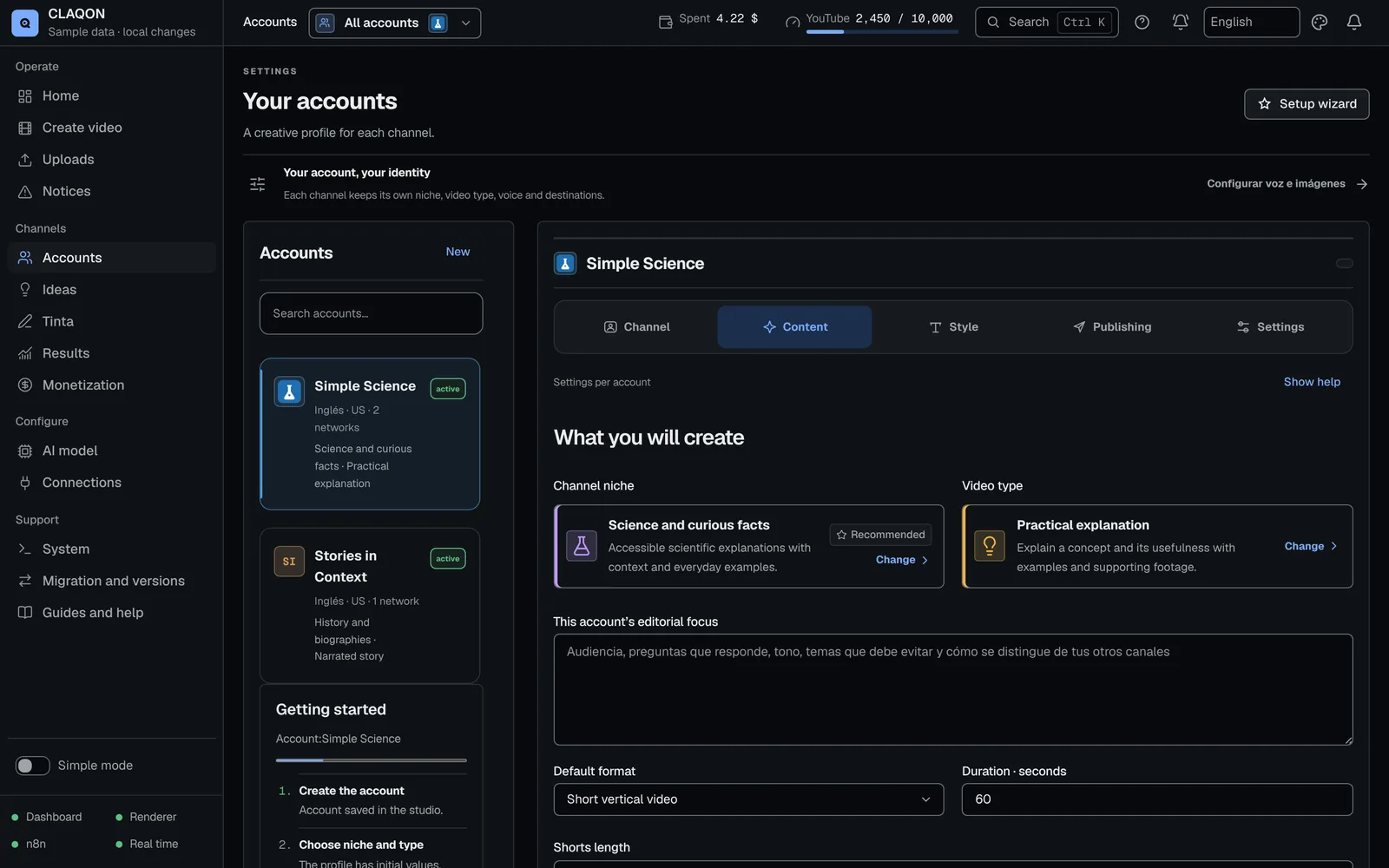
Task: Click the Getting started progress bar
Action: tap(371, 760)
